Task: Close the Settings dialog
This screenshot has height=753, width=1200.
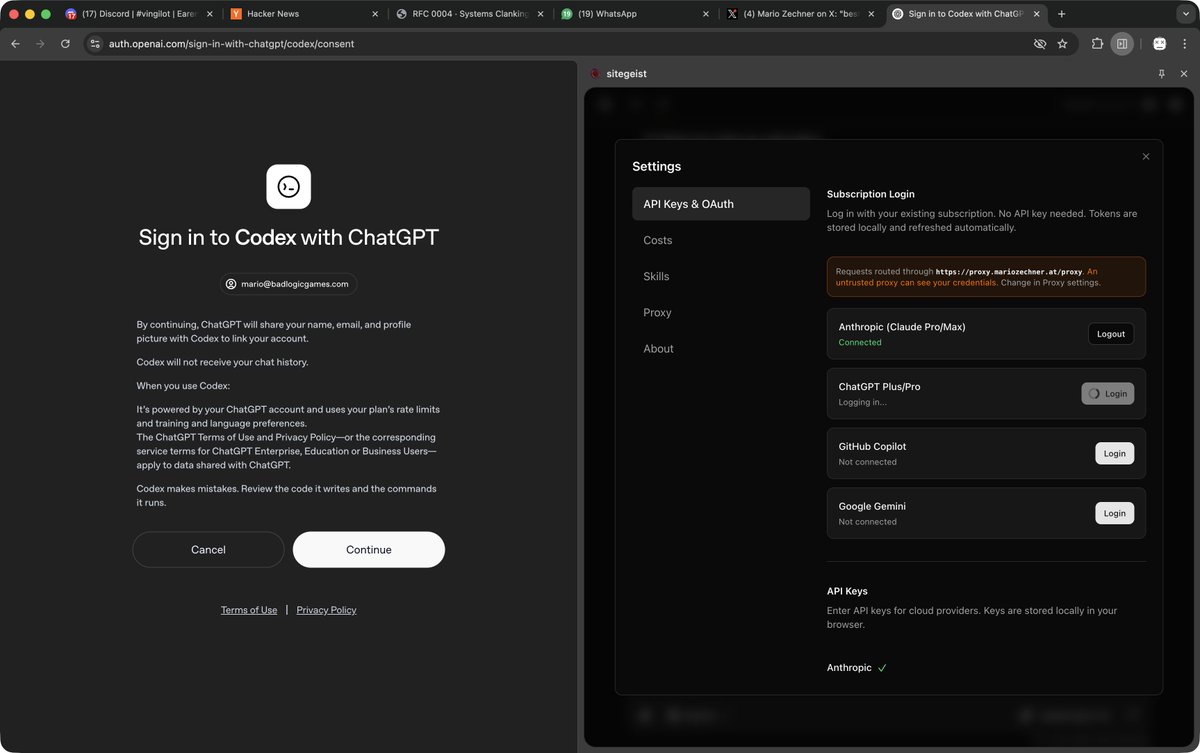Action: click(x=1146, y=156)
